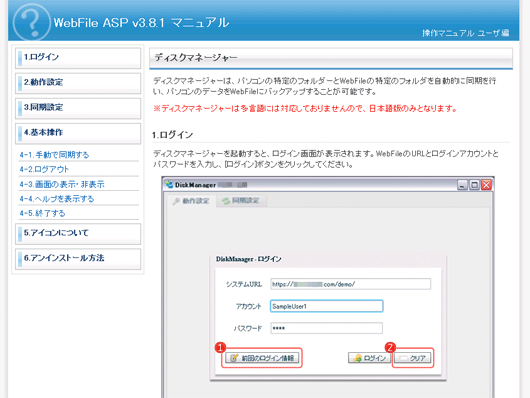Go to 4-5.終了する link

42,213
